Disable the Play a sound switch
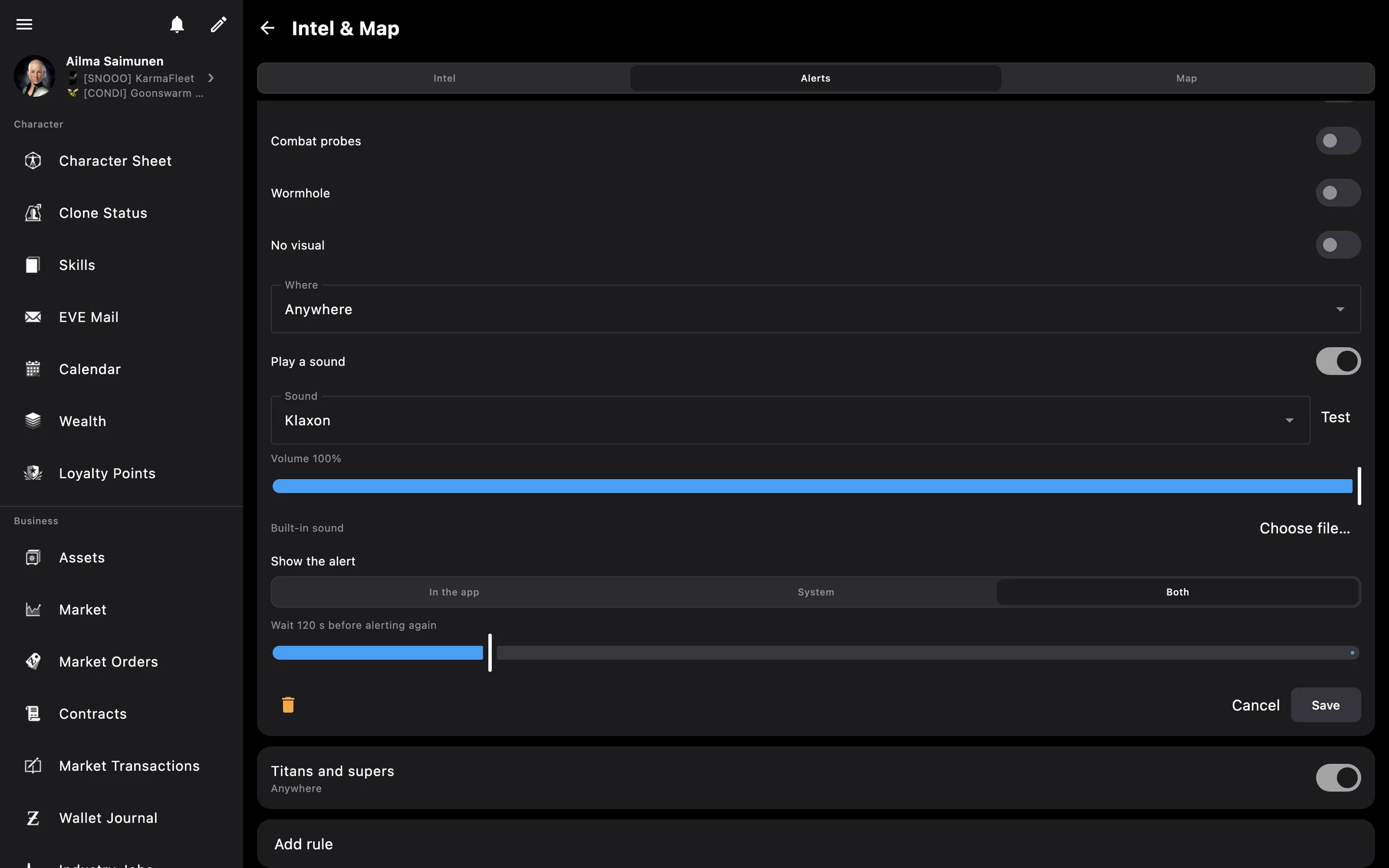Viewport: 1389px width, 868px height. [x=1338, y=361]
